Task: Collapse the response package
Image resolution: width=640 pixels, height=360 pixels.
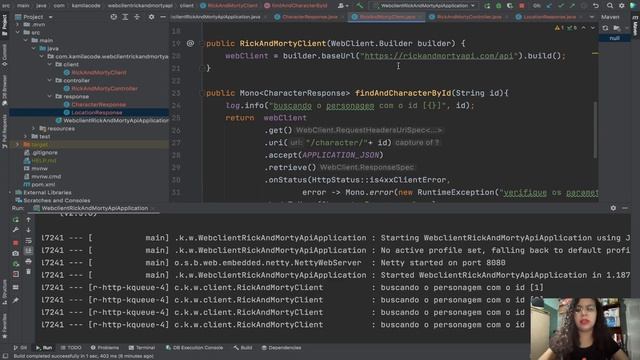Action: (x=50, y=96)
